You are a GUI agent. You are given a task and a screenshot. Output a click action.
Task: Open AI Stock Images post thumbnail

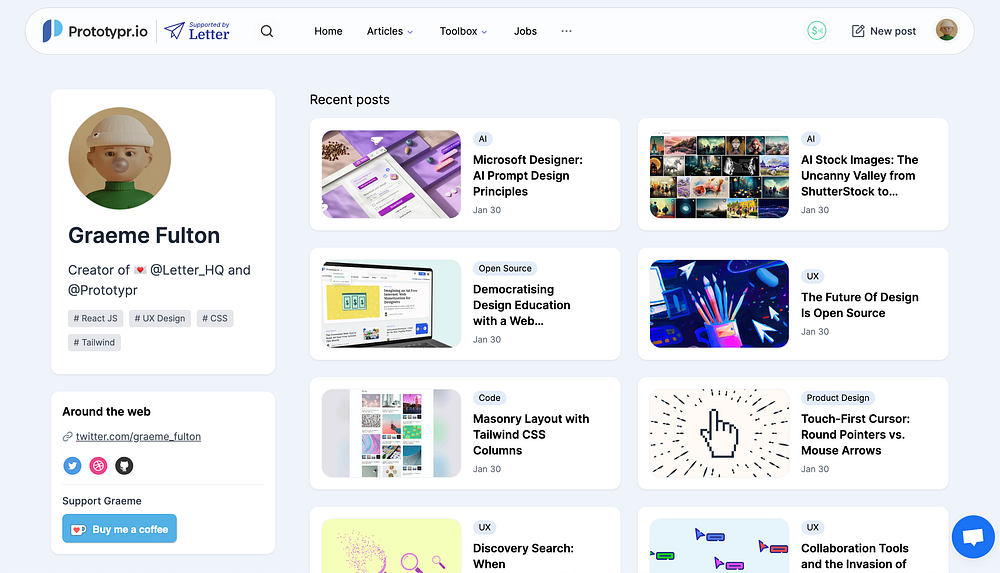(719, 174)
